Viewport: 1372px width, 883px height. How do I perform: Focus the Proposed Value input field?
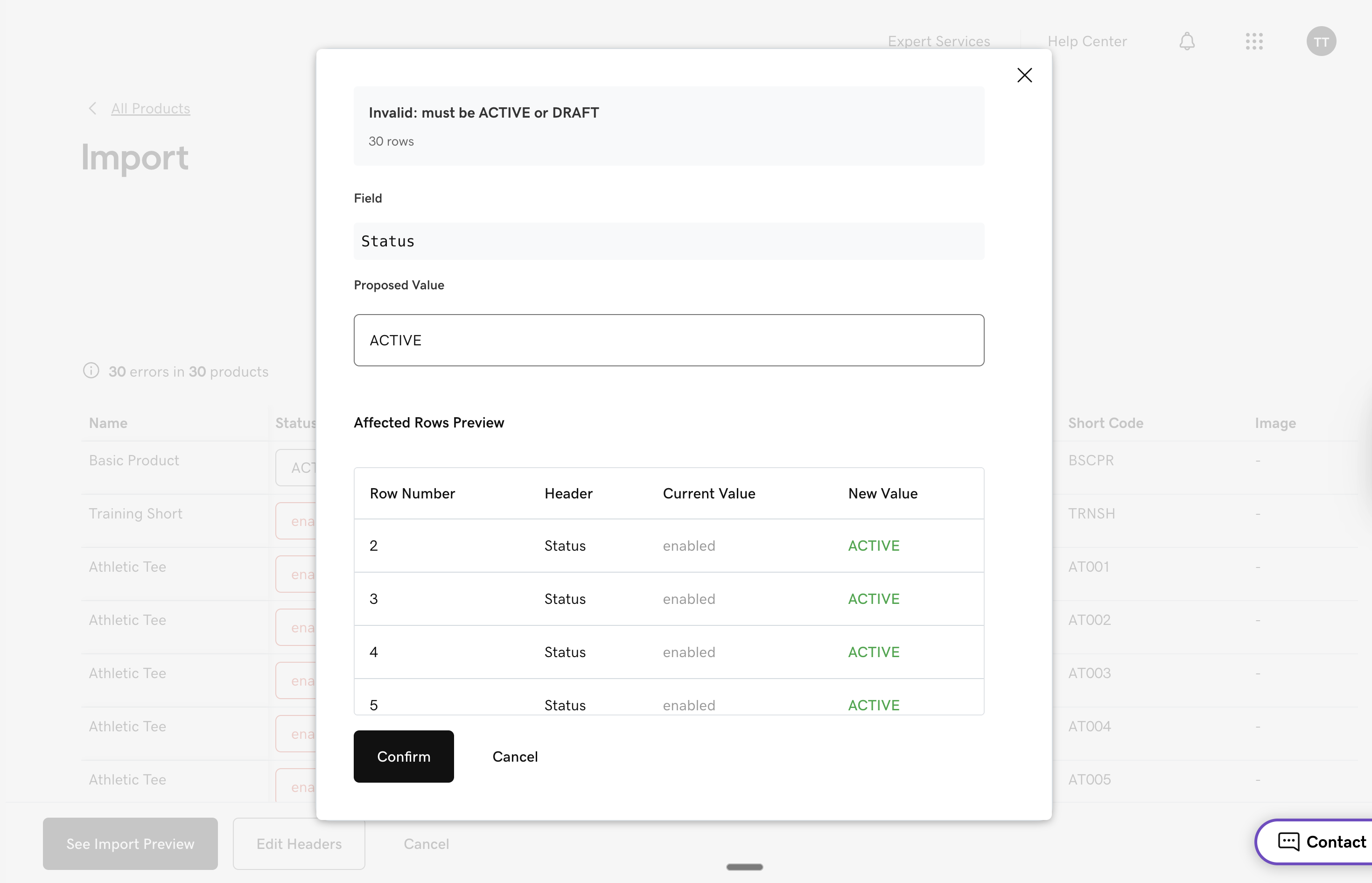[x=669, y=340]
